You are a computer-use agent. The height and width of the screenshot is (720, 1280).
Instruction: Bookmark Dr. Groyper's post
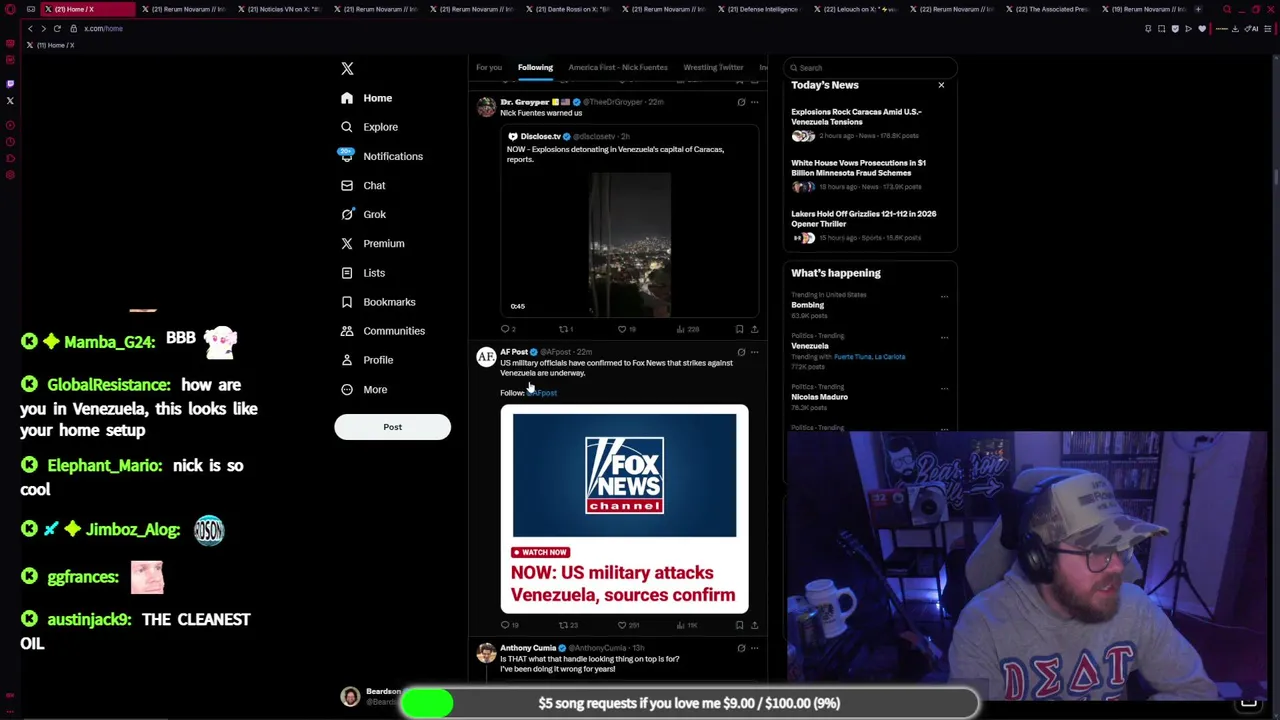tap(739, 329)
